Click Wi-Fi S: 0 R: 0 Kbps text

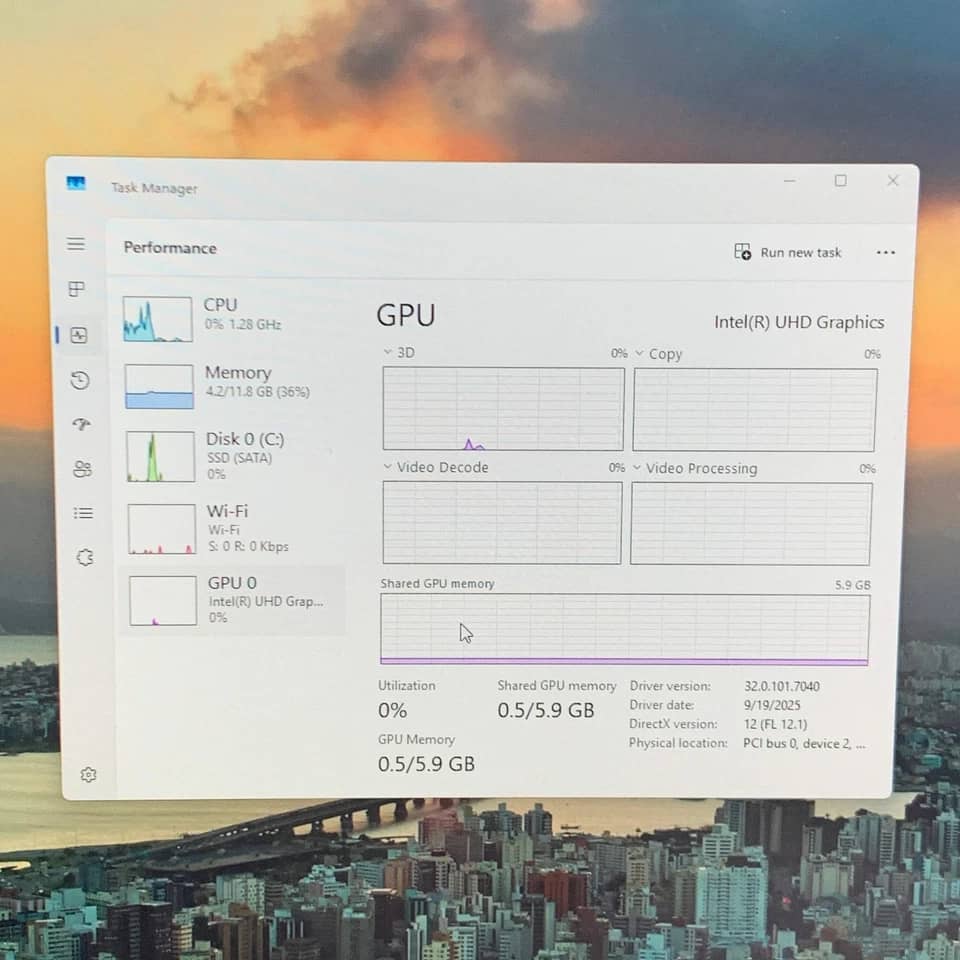click(248, 546)
